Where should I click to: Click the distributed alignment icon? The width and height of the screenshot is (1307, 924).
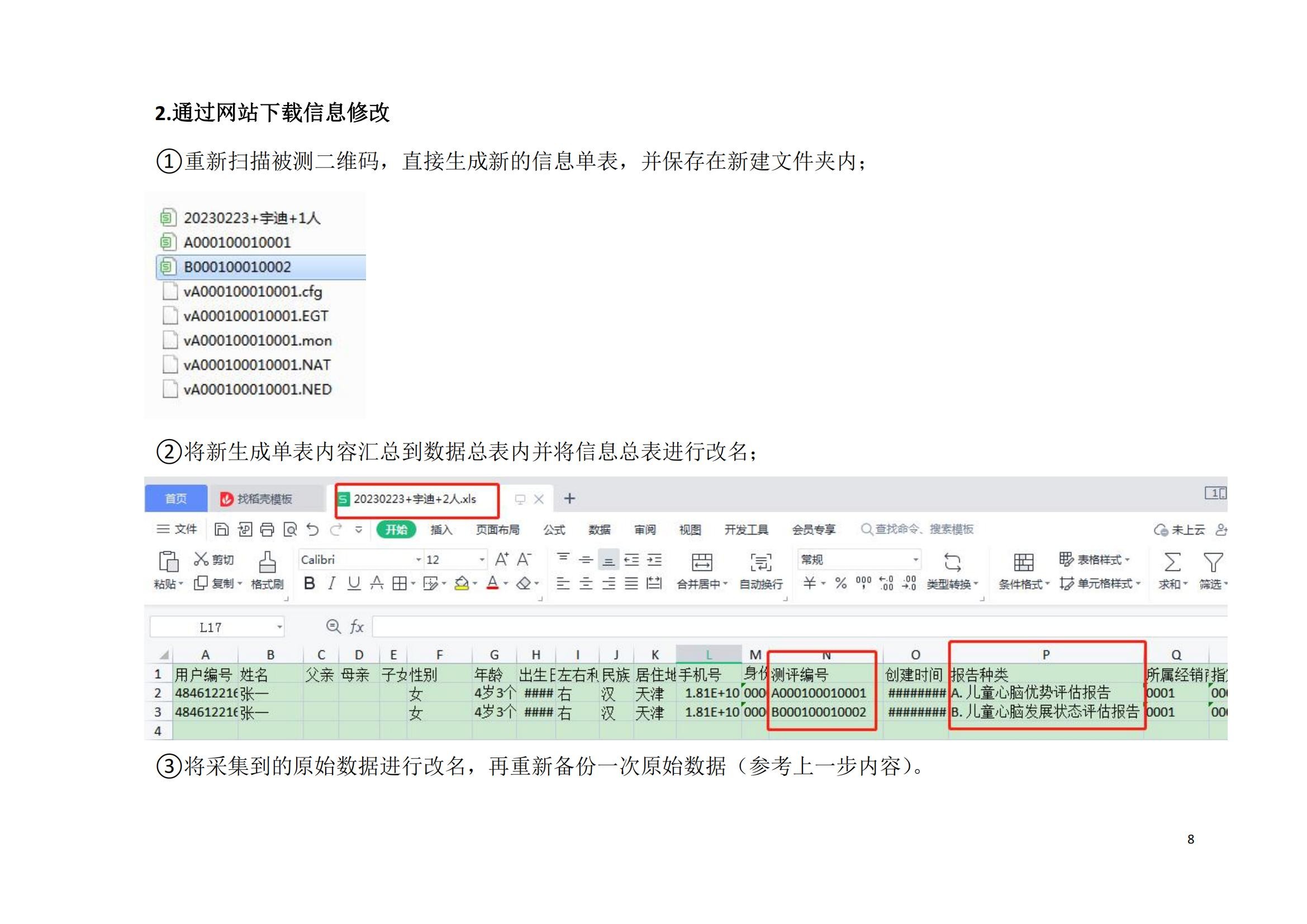click(655, 583)
